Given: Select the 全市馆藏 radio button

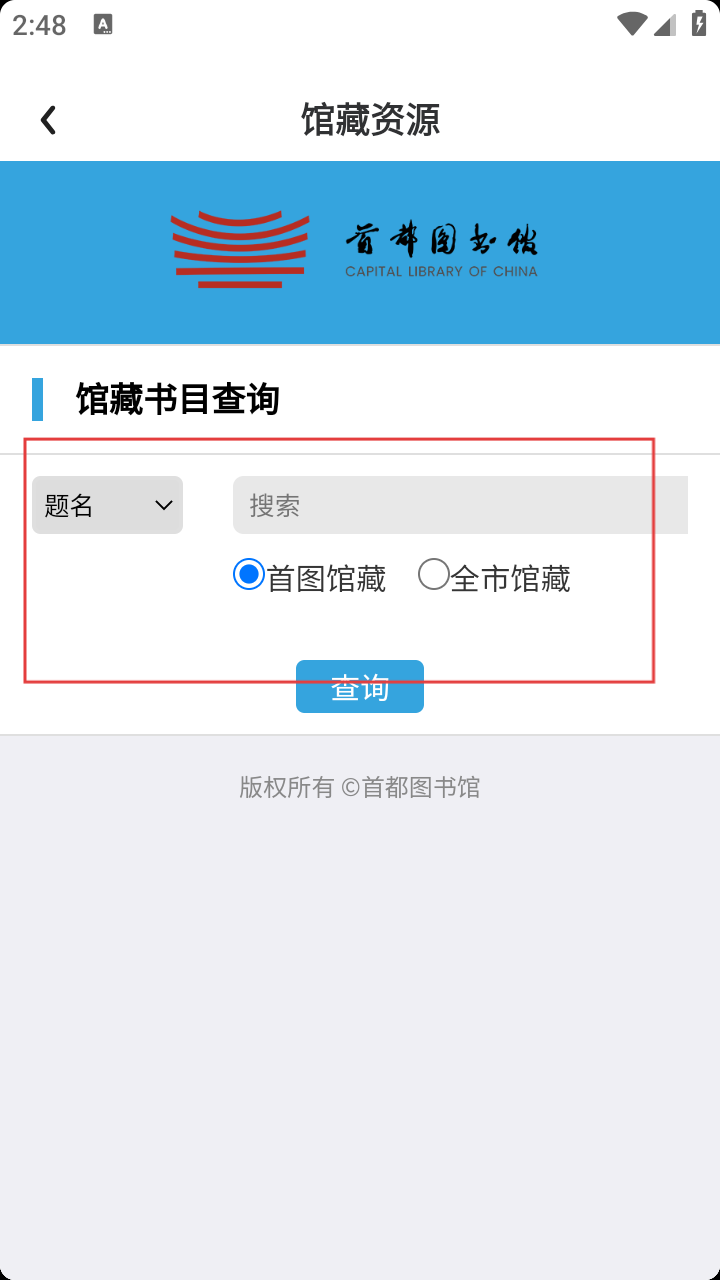Looking at the screenshot, I should coord(434,574).
